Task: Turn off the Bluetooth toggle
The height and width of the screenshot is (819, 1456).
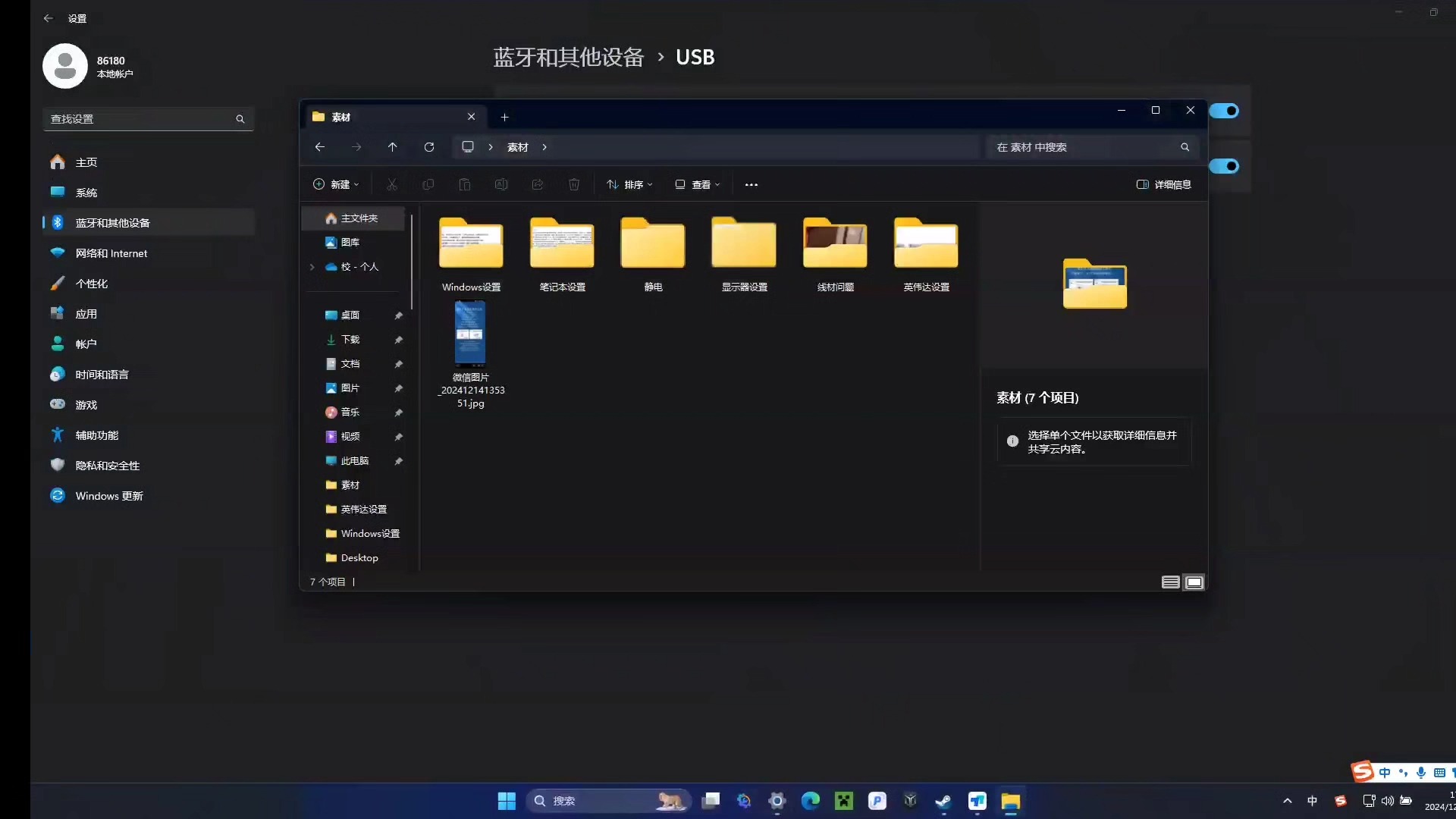Action: point(1225,111)
